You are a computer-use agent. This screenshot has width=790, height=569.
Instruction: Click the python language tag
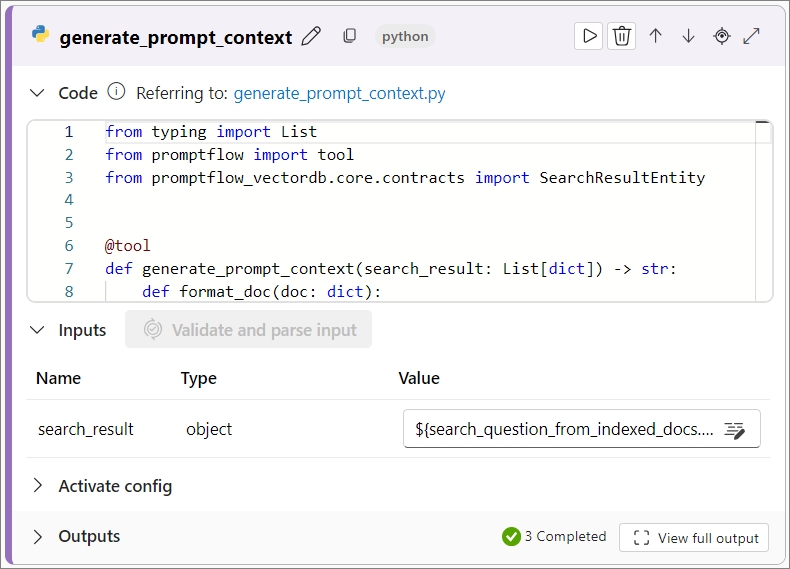point(405,36)
